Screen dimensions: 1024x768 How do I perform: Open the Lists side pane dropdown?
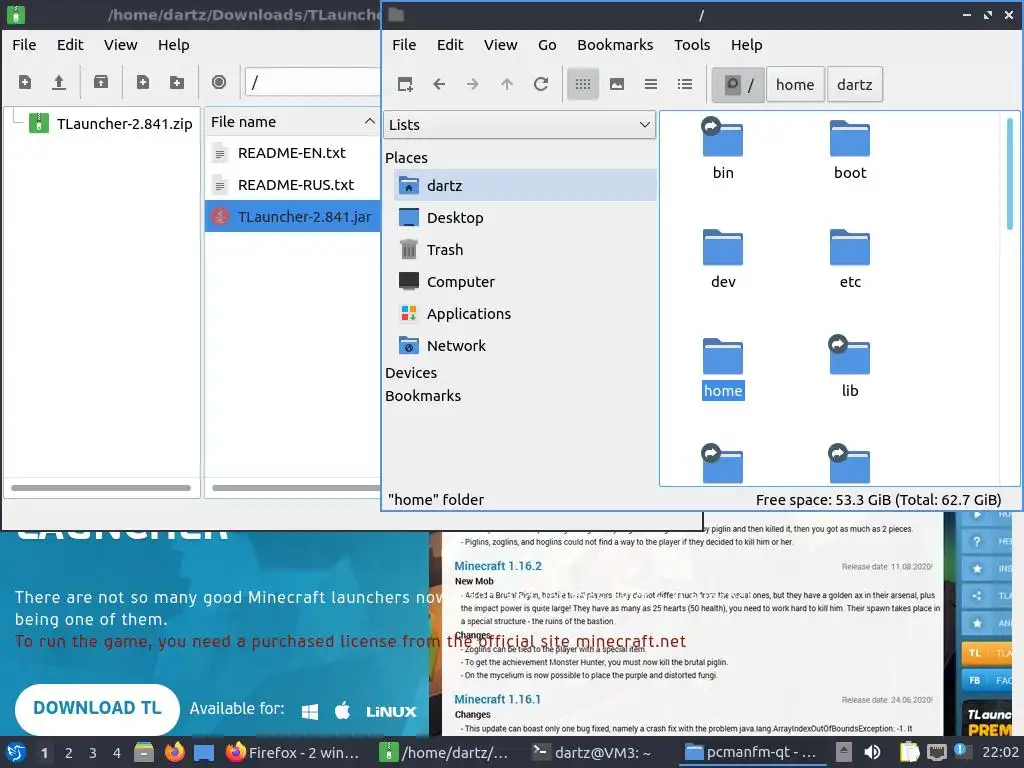[520, 125]
